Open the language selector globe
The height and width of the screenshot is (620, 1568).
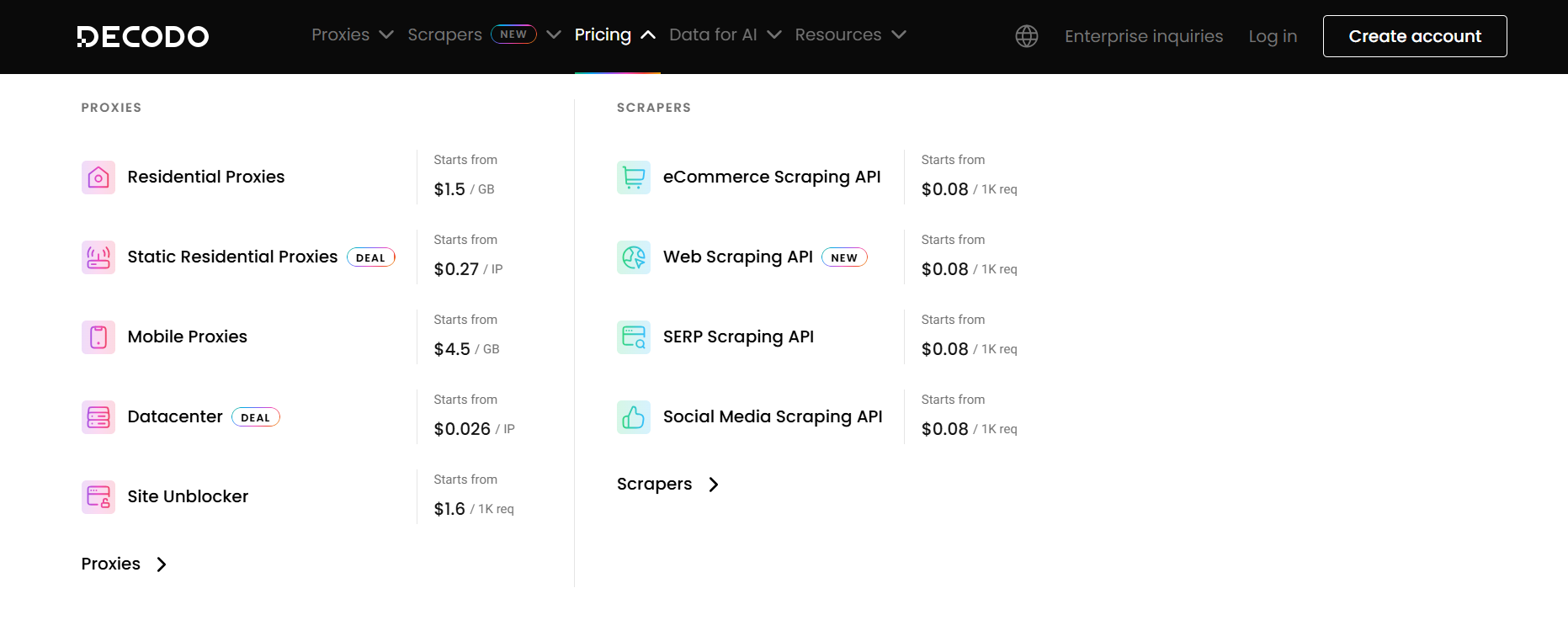[x=1026, y=36]
